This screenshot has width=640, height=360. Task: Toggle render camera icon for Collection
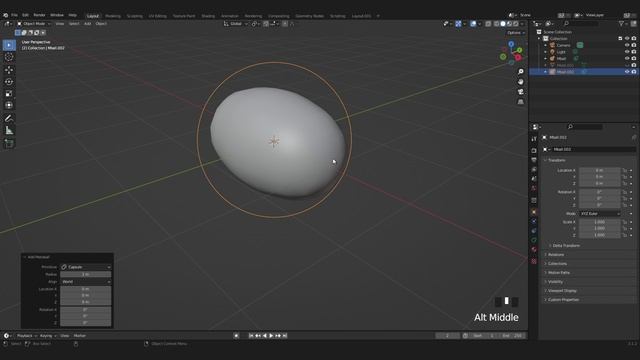[634, 38]
